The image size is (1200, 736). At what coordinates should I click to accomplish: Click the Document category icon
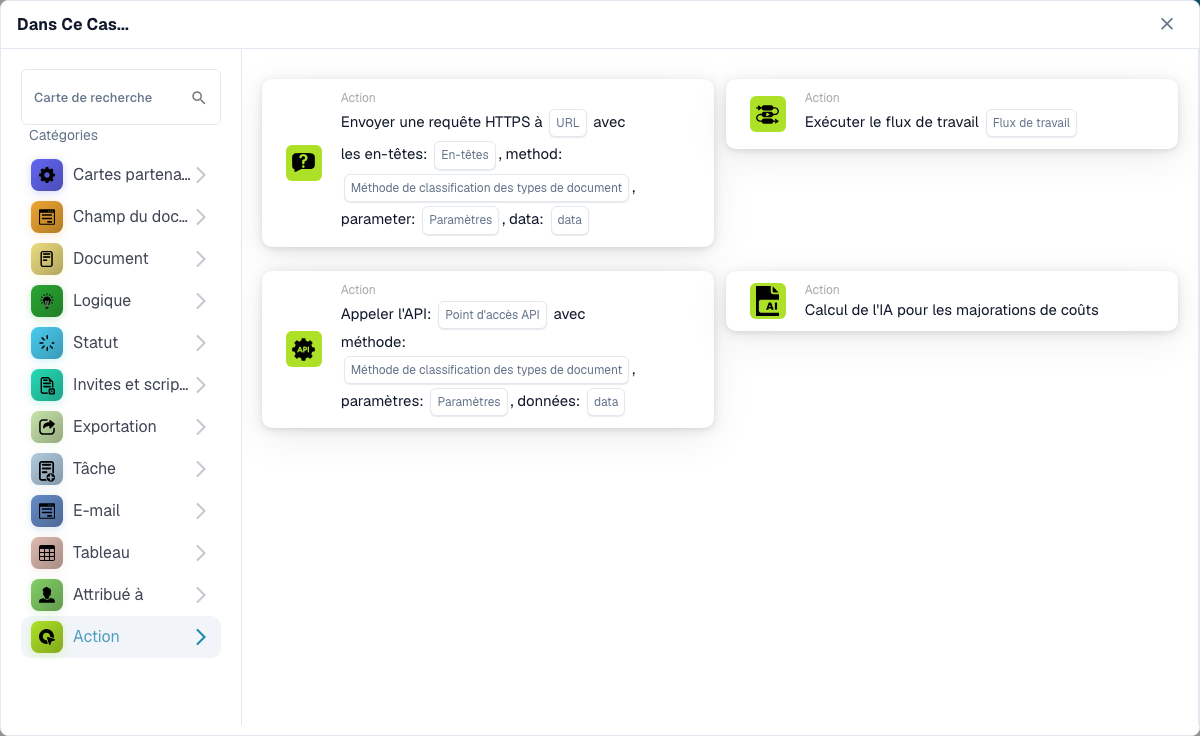pyautogui.click(x=47, y=259)
